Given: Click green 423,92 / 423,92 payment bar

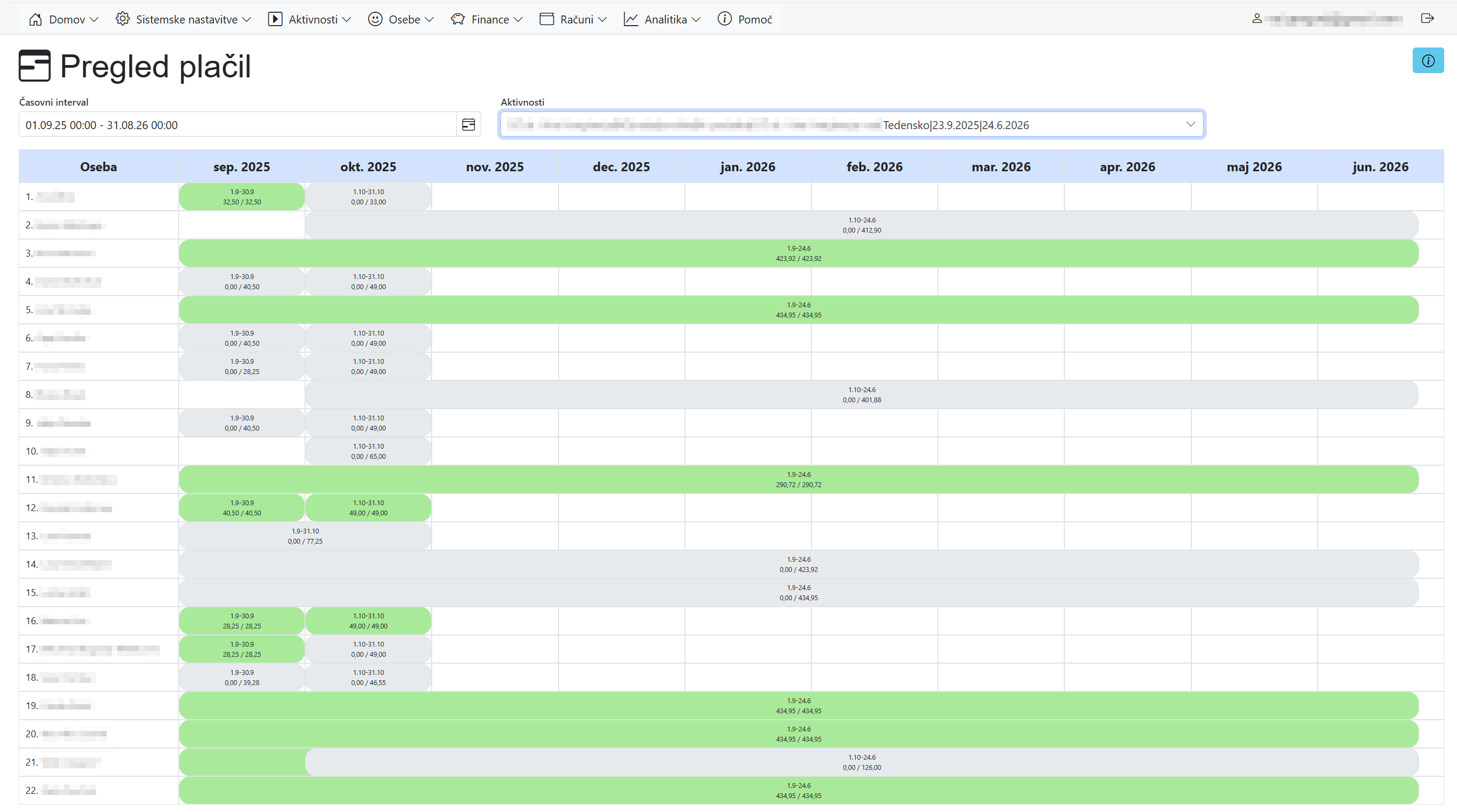Looking at the screenshot, I should [798, 253].
